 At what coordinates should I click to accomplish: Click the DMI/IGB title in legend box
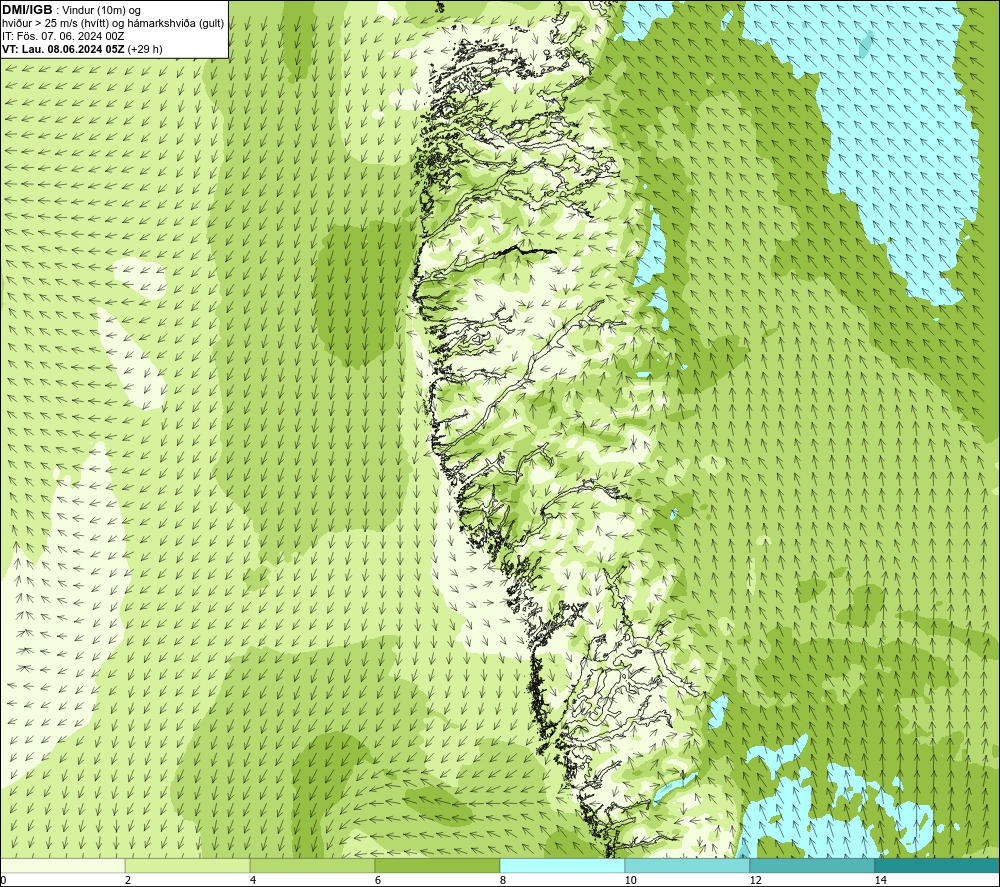[x=27, y=10]
